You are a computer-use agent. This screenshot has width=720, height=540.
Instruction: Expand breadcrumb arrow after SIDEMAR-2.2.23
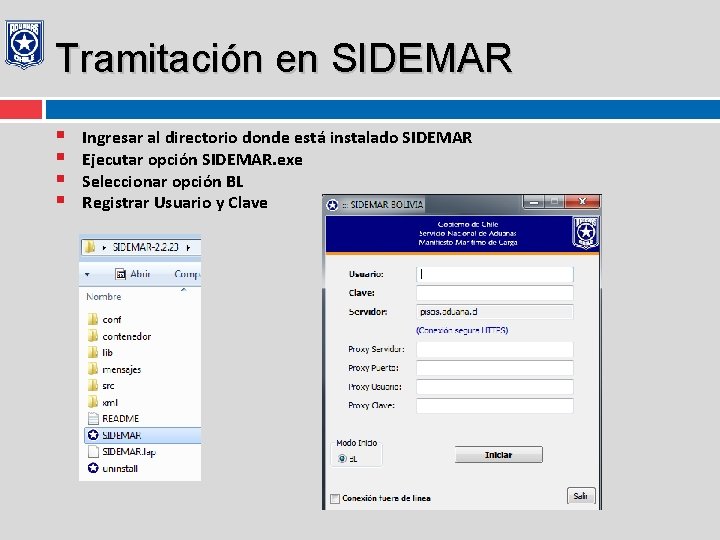click(x=188, y=248)
